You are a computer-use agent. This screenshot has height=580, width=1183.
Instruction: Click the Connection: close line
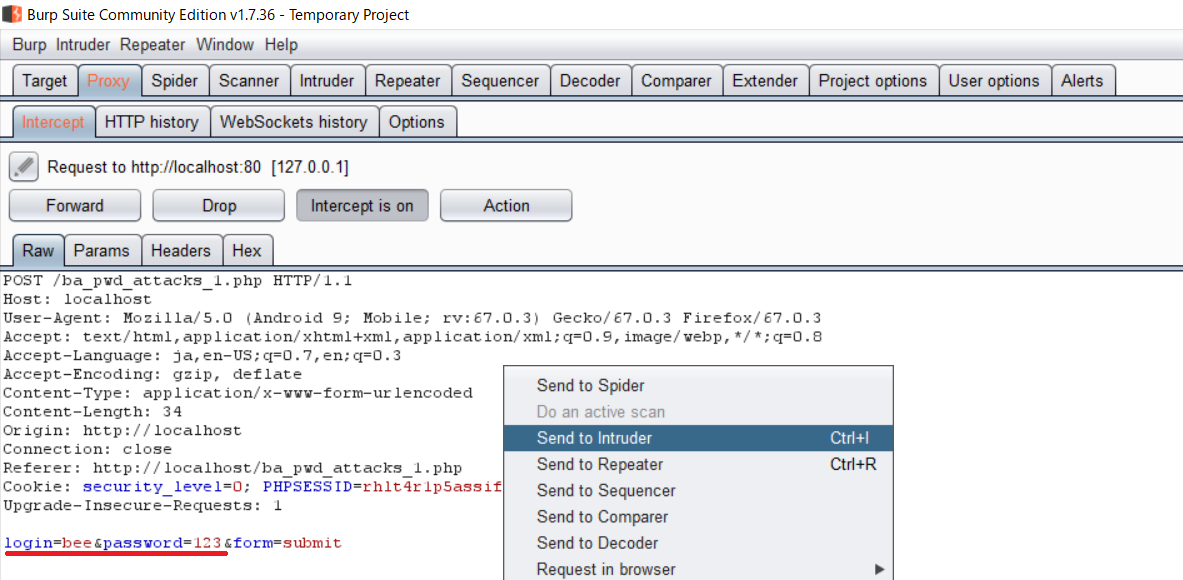coord(87,450)
